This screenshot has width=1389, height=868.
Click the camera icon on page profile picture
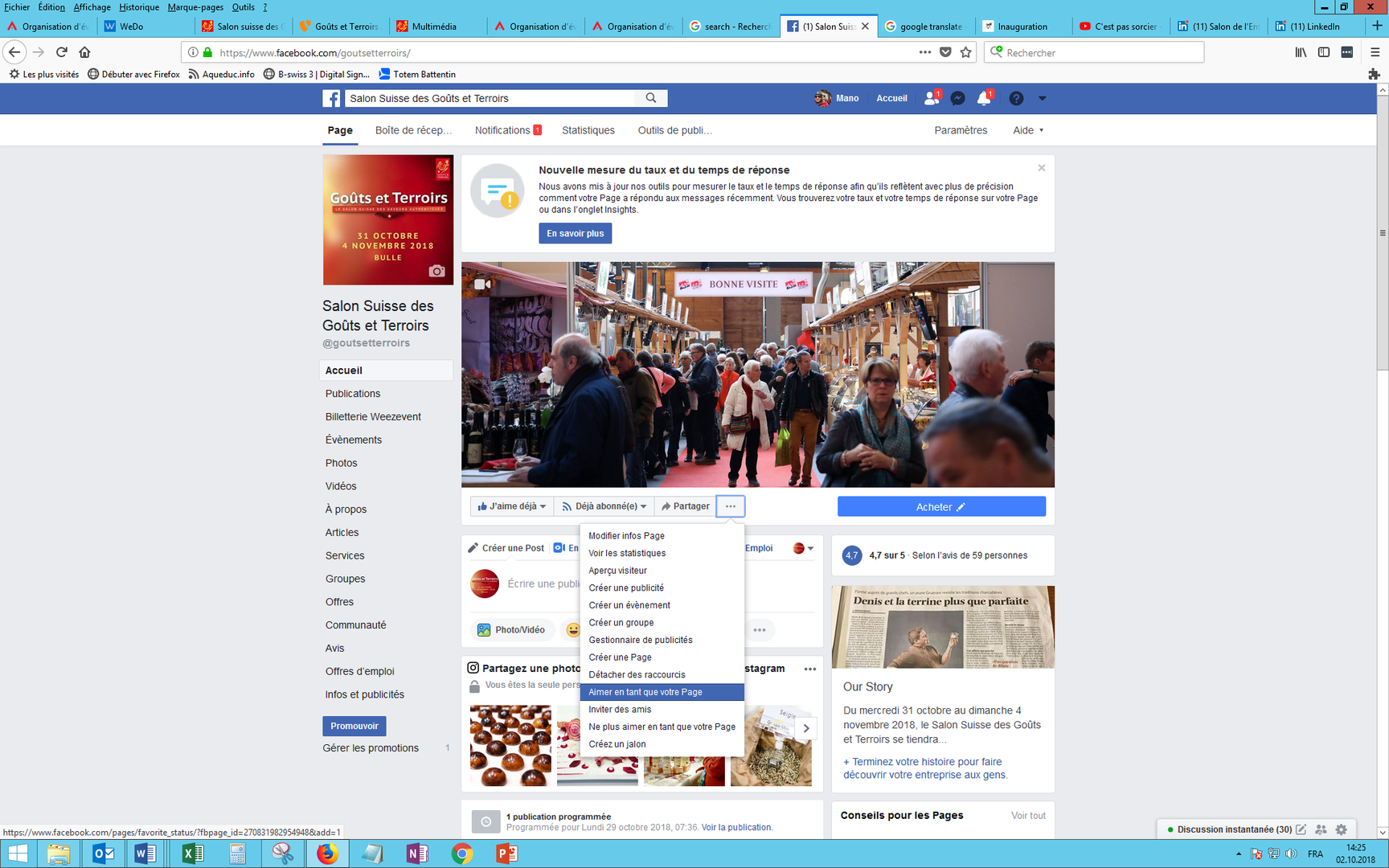[x=436, y=271]
